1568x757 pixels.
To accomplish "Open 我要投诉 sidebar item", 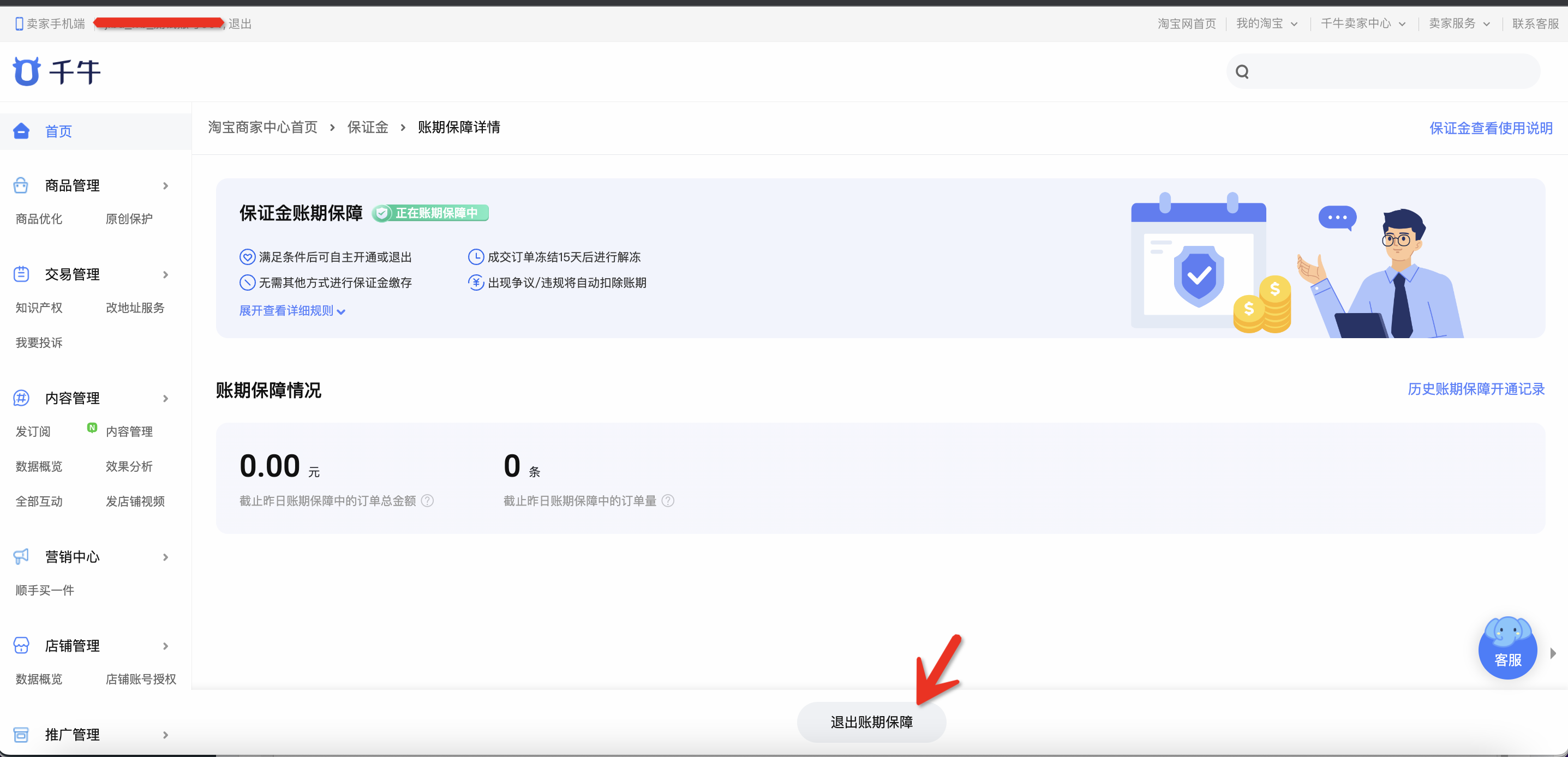I will pyautogui.click(x=39, y=343).
